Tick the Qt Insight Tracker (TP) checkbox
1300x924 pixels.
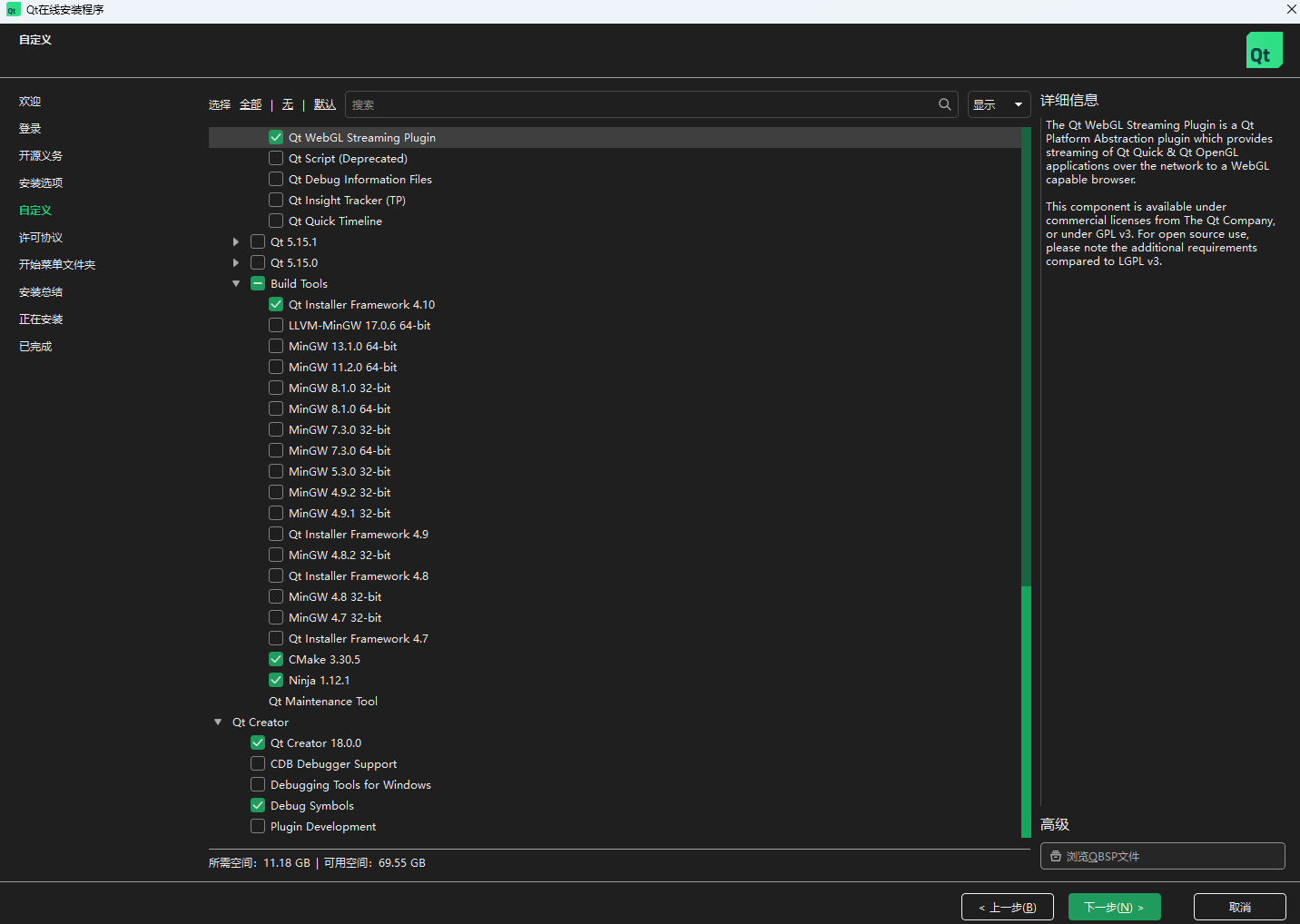(x=276, y=200)
